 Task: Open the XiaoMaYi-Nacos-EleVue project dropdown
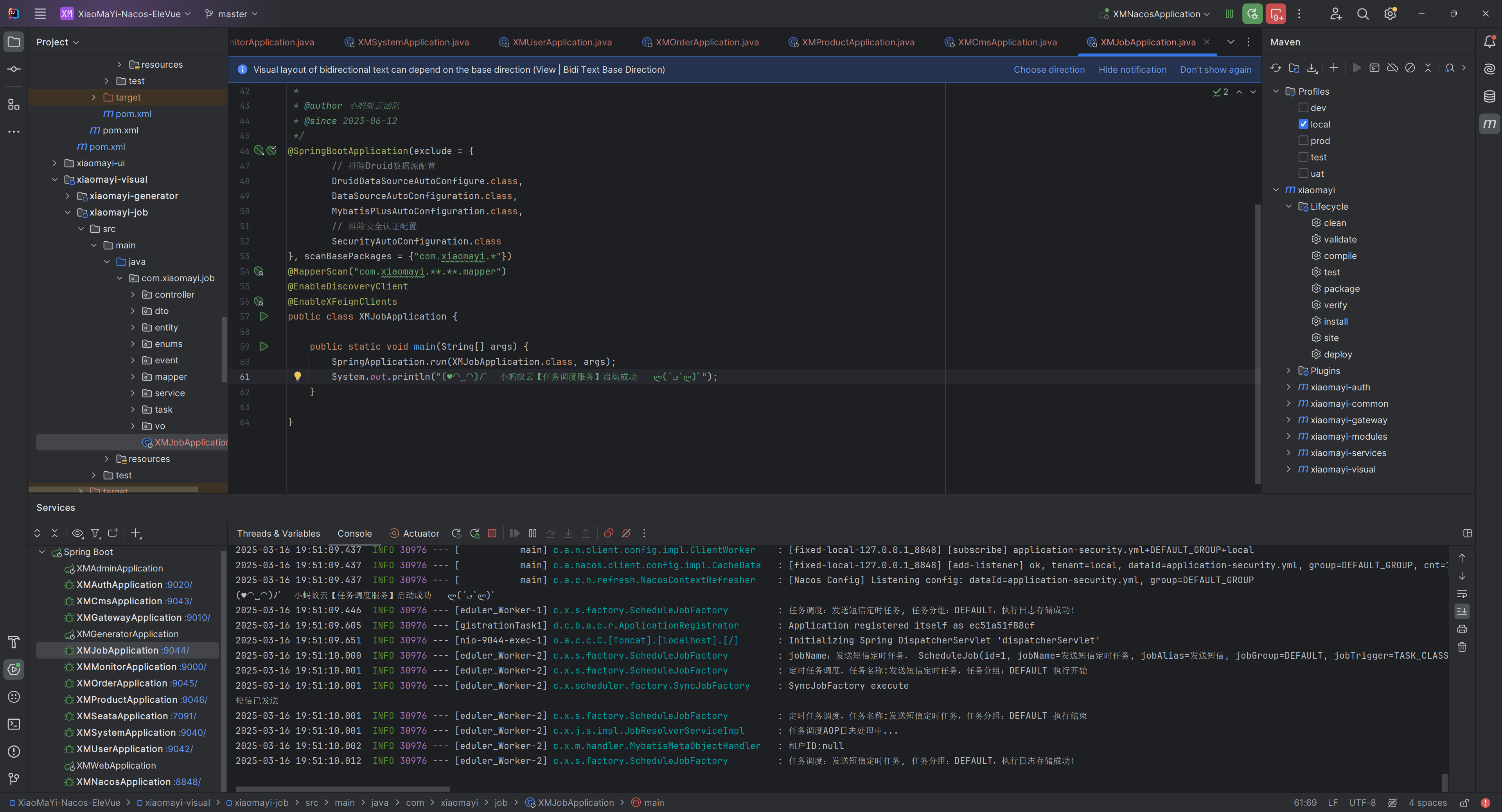(x=125, y=13)
